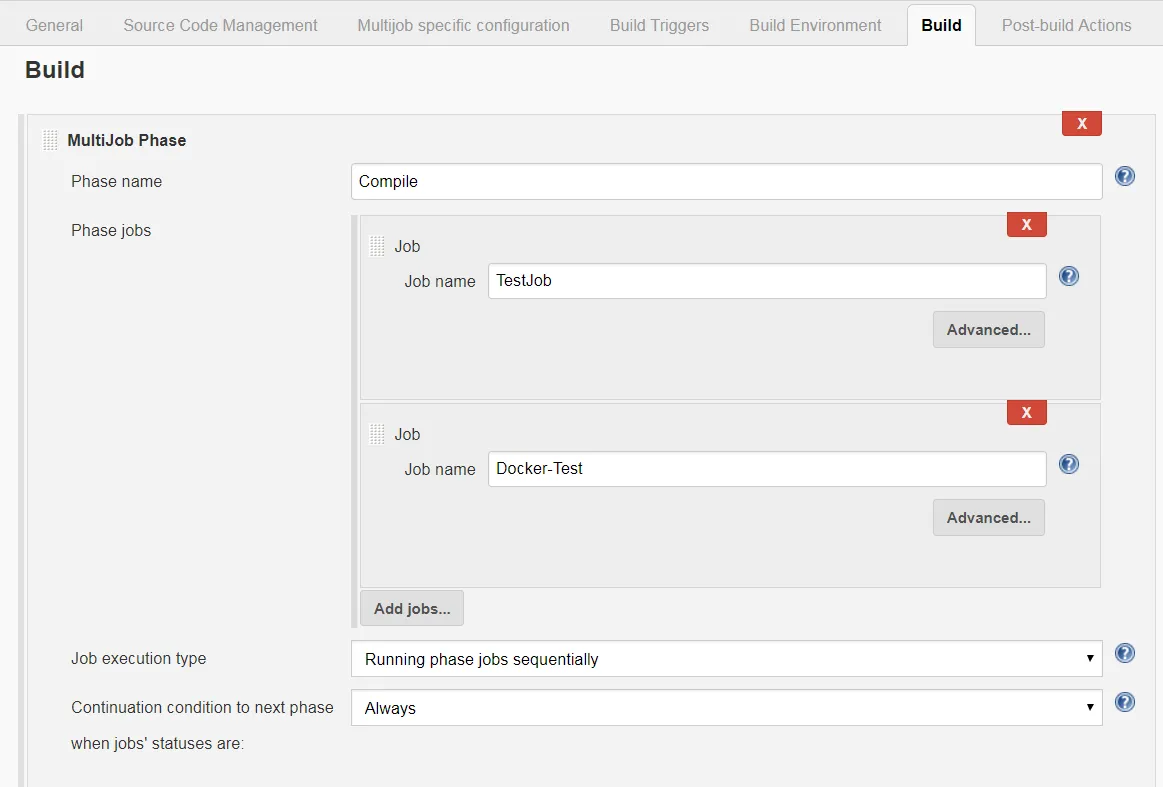Click the Job name label beside Docker-Test

click(440, 470)
